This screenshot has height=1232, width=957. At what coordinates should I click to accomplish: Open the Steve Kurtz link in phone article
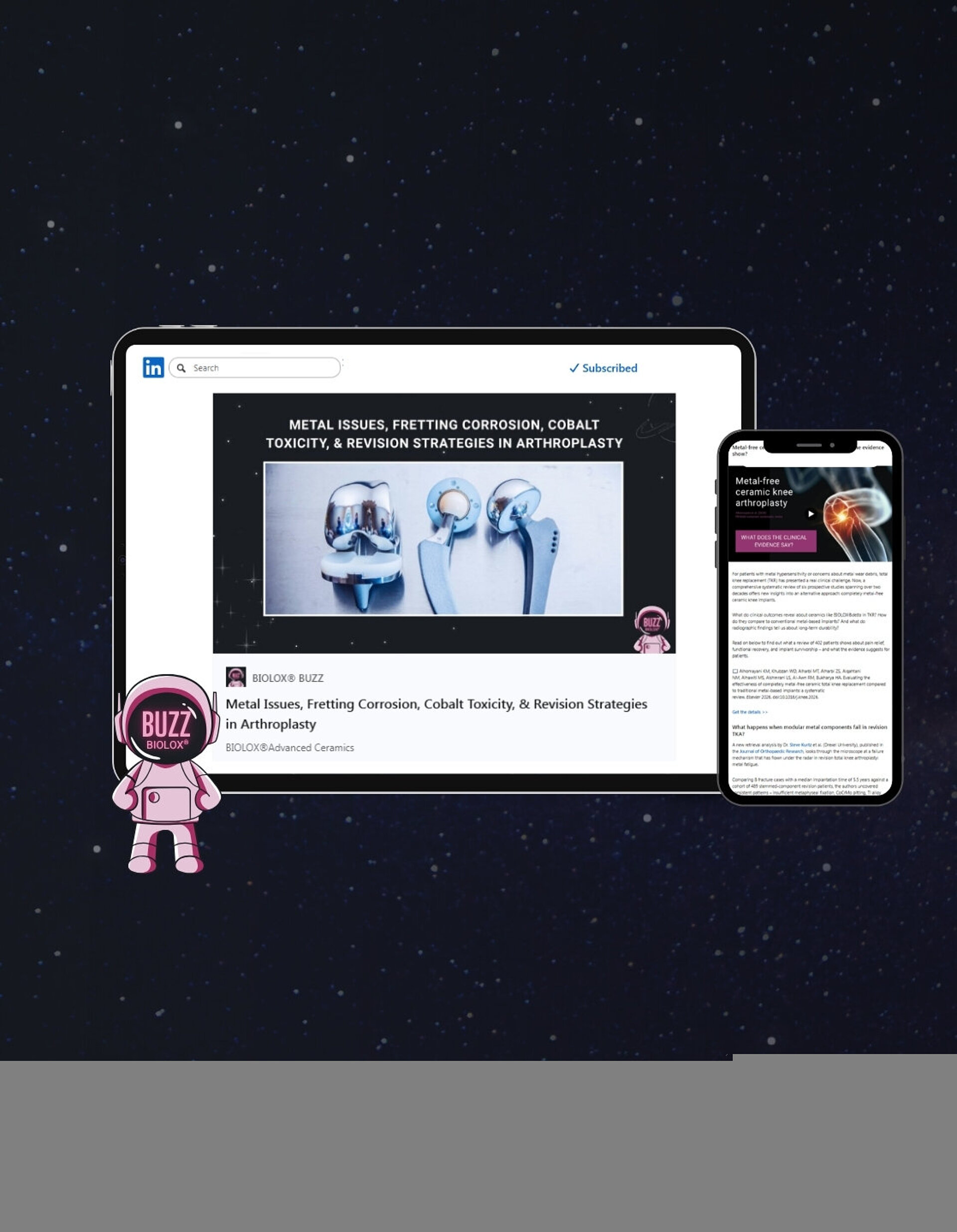click(x=800, y=745)
